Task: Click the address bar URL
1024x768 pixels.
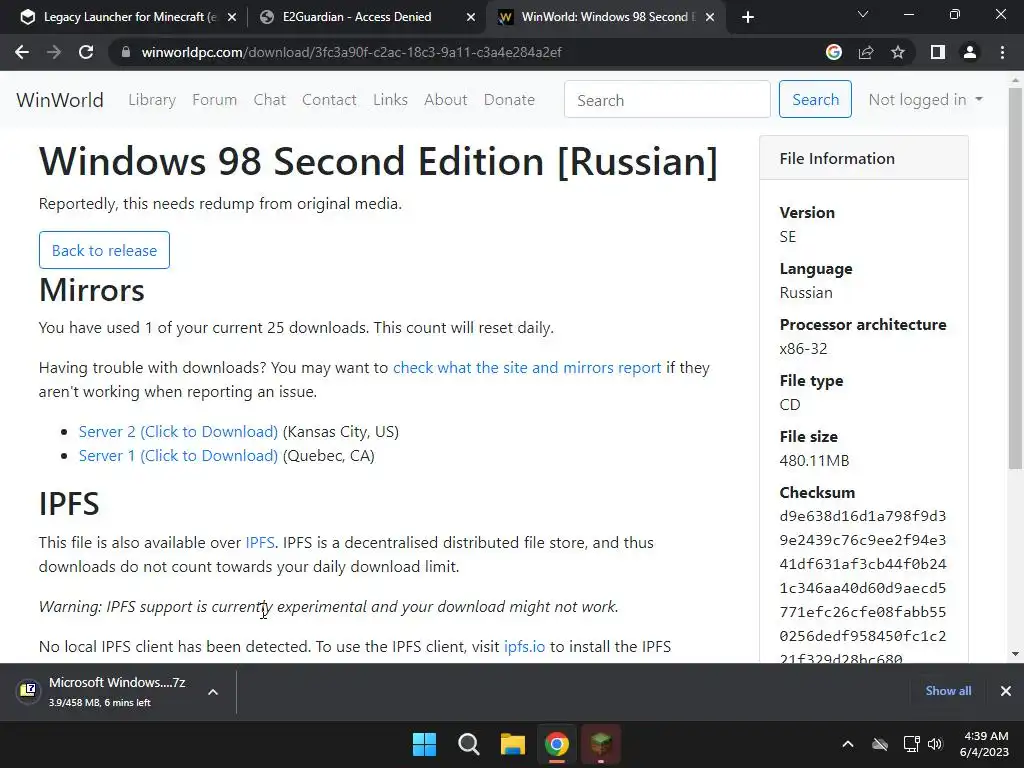Action: click(x=351, y=52)
